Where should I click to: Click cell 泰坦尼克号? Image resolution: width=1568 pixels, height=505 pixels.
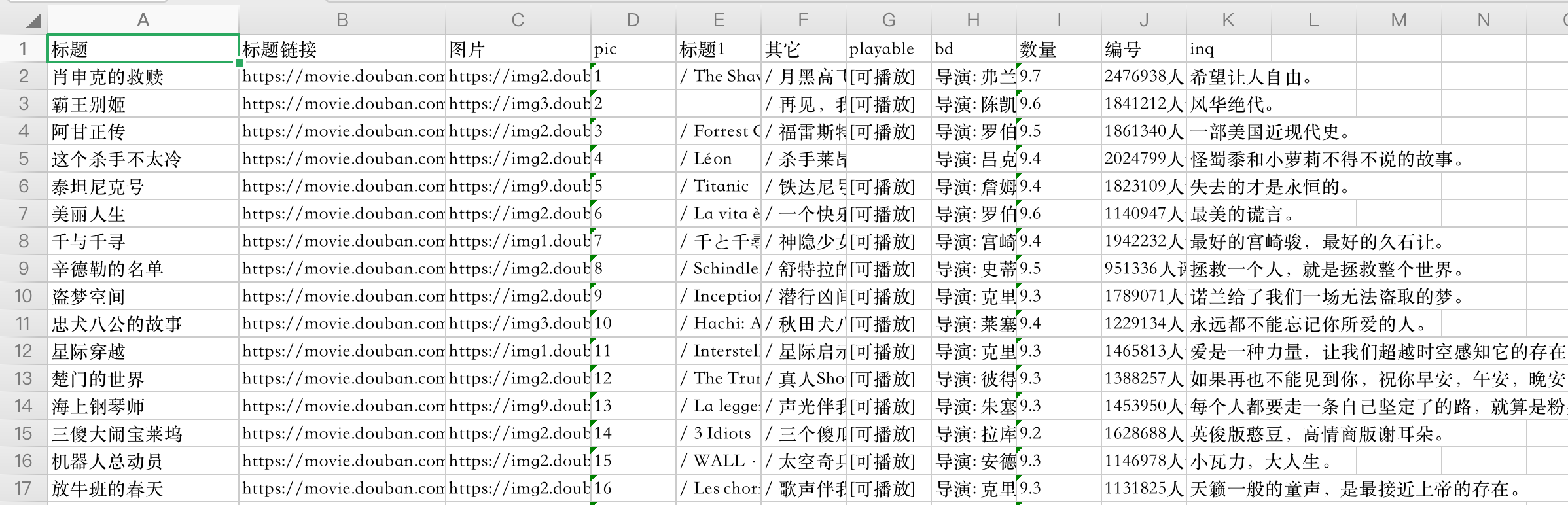143,186
